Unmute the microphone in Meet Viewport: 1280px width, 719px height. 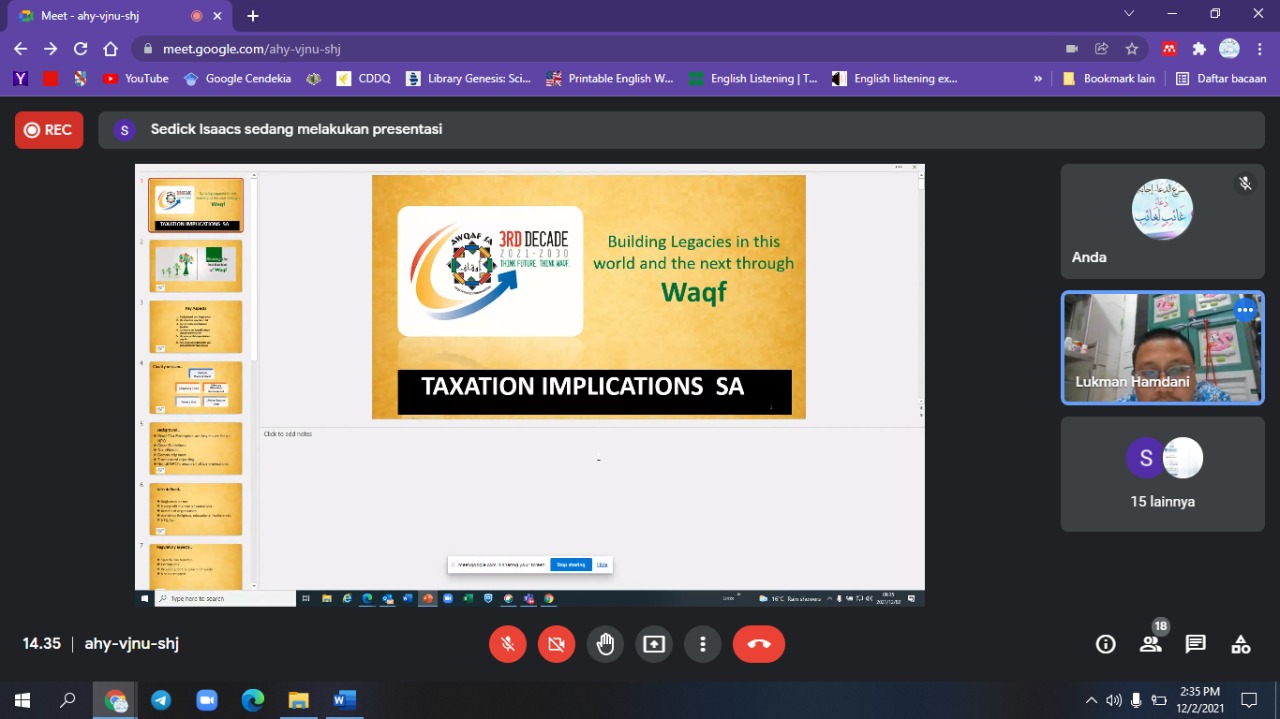click(x=508, y=644)
